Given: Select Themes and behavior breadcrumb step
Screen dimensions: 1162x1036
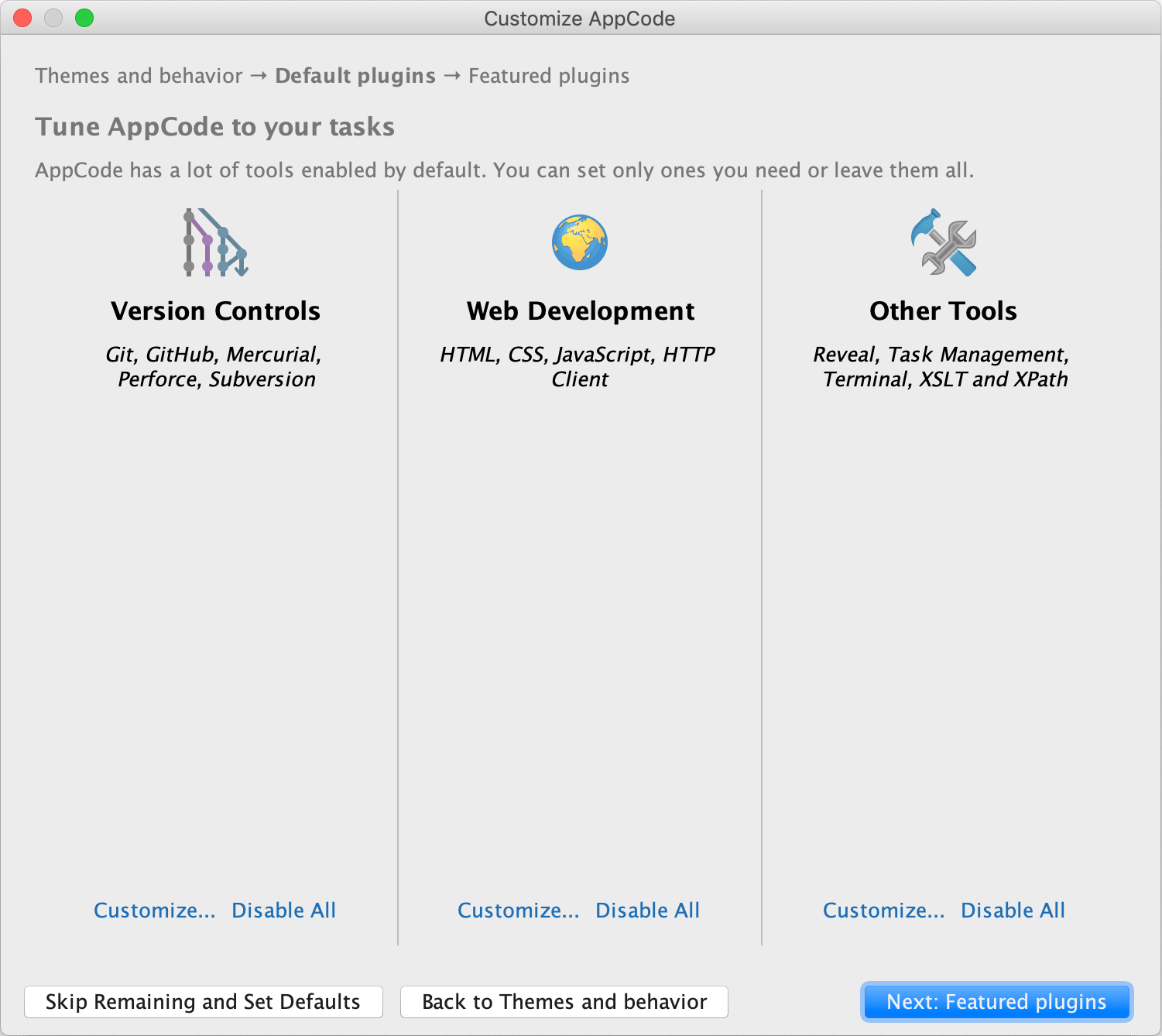Looking at the screenshot, I should 139,76.
